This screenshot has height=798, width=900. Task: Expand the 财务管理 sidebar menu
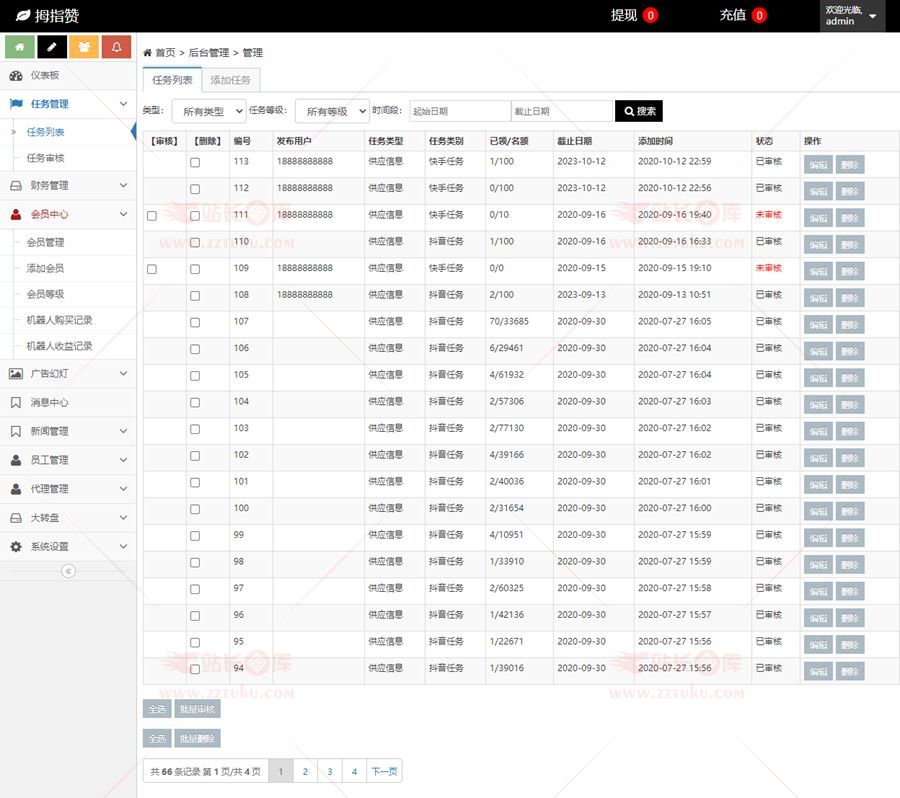[x=68, y=185]
